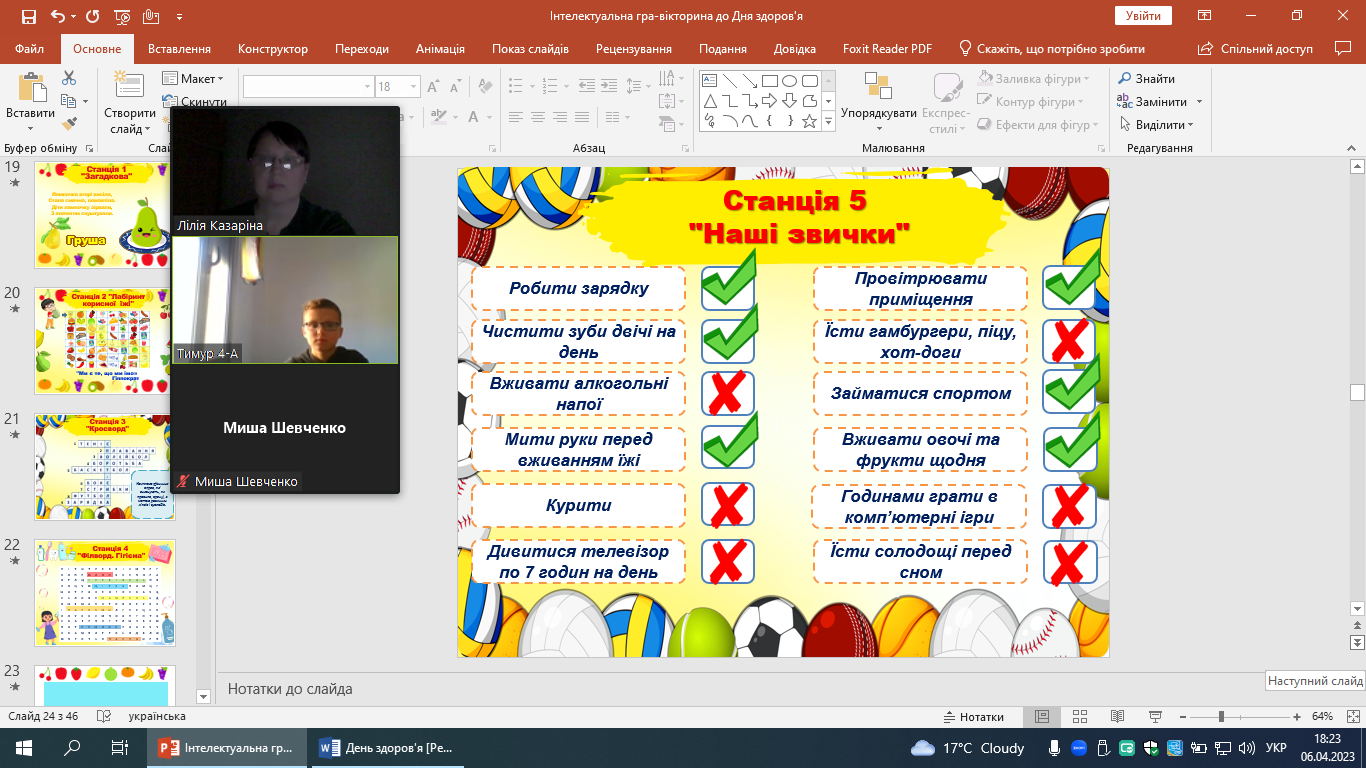Viewport: 1366px width, 768px height.
Task: Select the right arrow shape in gallery
Action: click(x=770, y=101)
